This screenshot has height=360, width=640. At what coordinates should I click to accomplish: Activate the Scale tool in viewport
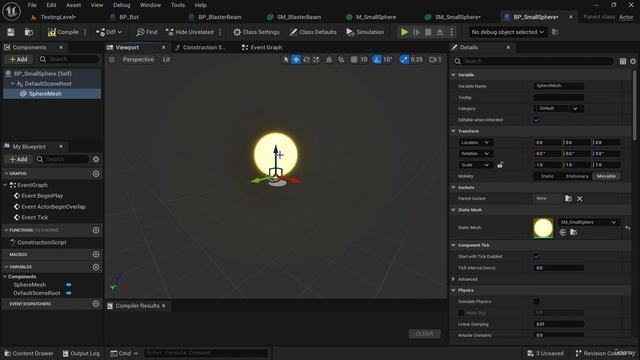pyautogui.click(x=316, y=60)
